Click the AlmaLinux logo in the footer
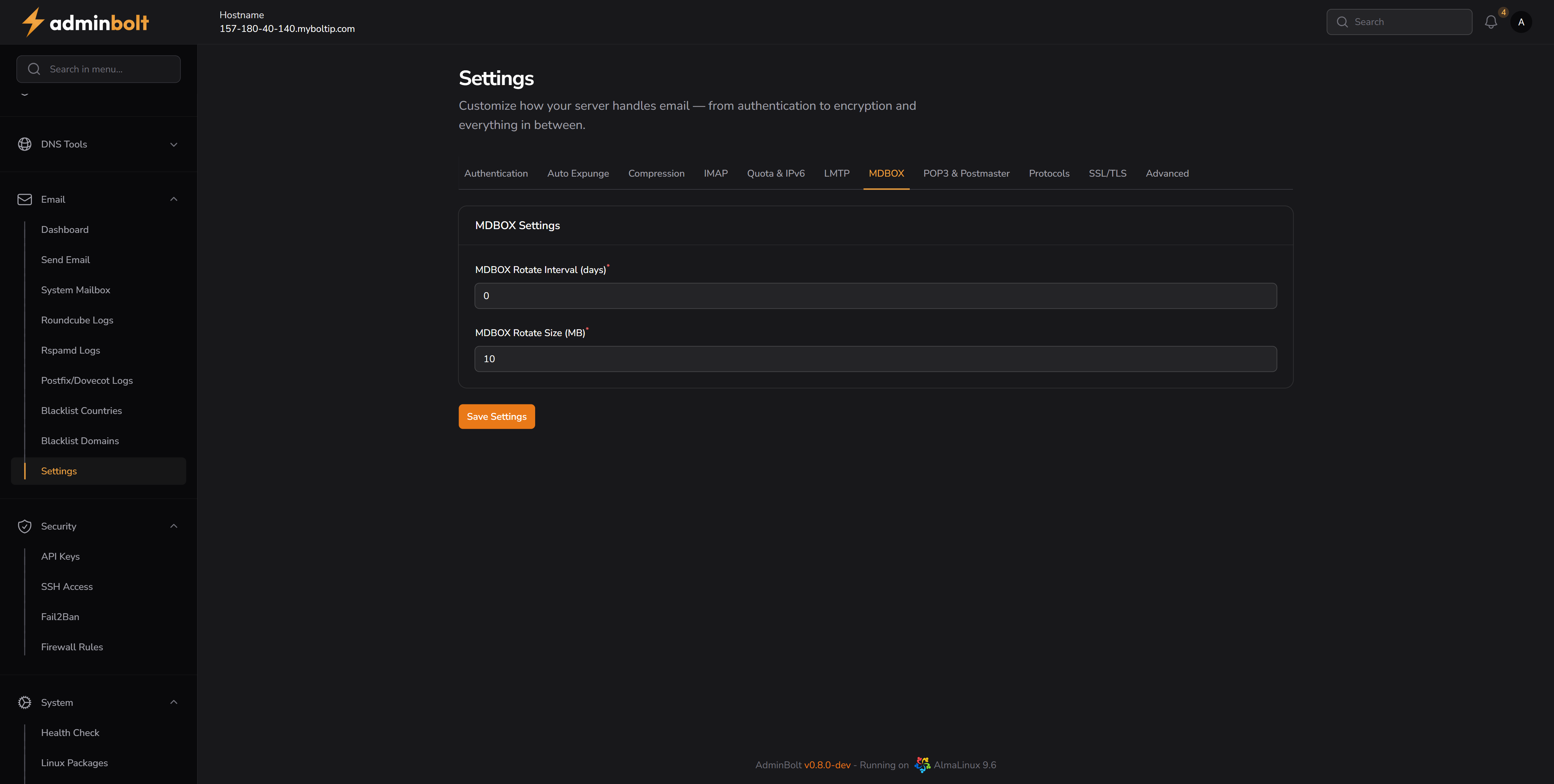This screenshot has height=784, width=1554. (x=922, y=764)
